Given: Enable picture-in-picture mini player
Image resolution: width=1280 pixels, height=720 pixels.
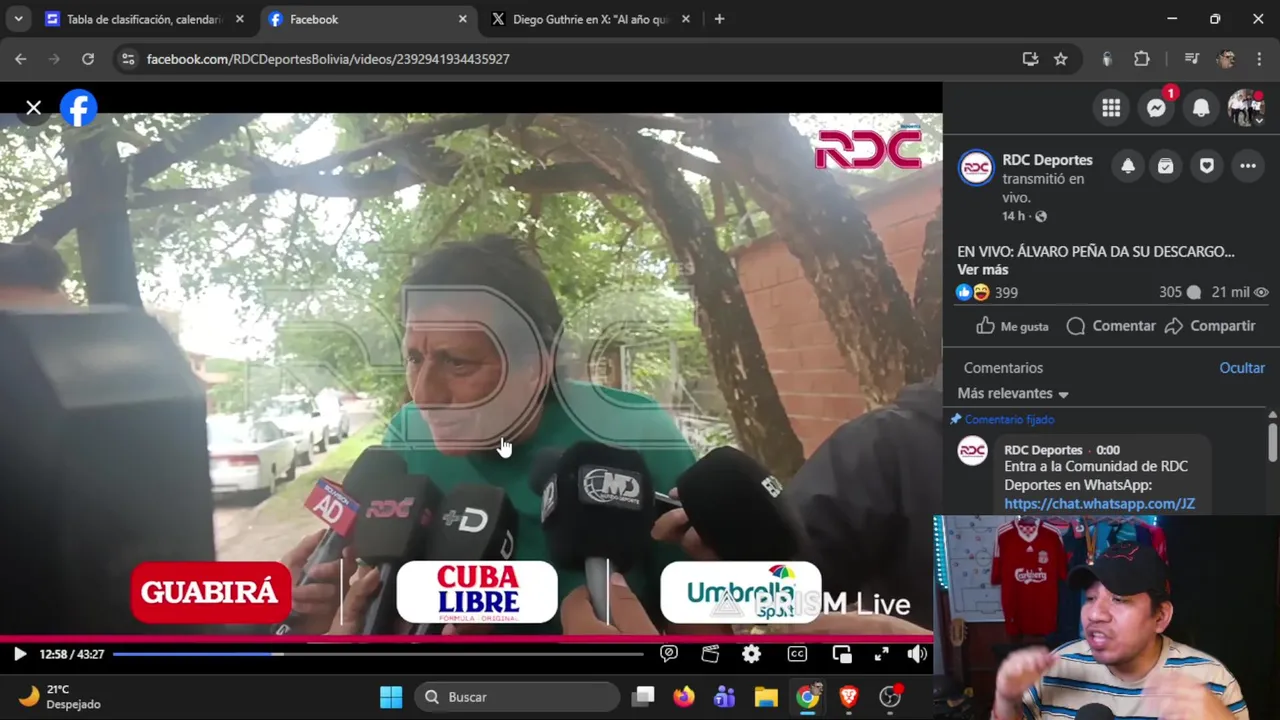Looking at the screenshot, I should pyautogui.click(x=842, y=654).
